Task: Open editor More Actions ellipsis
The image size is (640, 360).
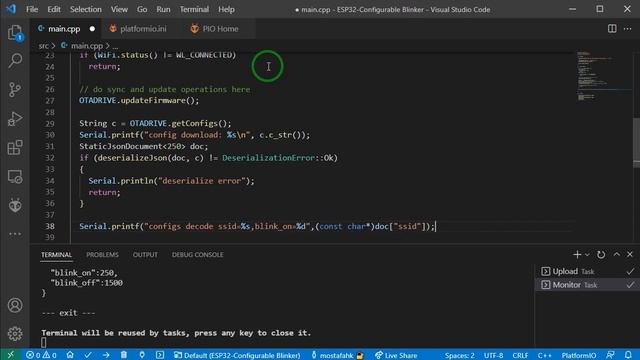Action: (x=627, y=29)
